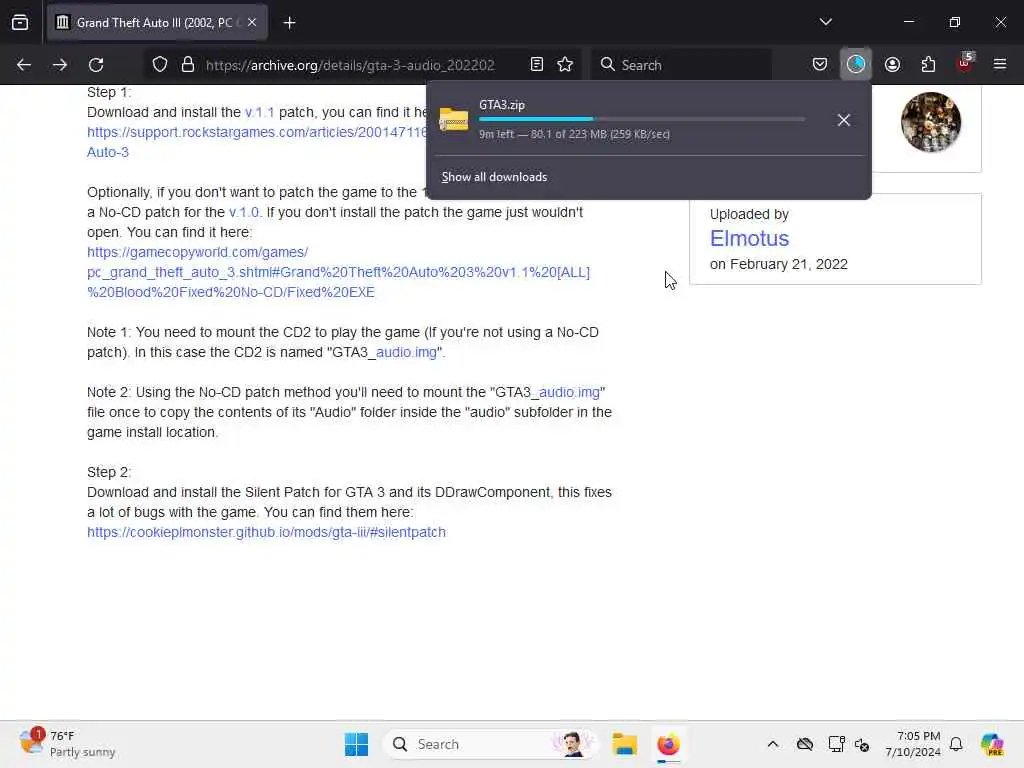Save page to Pocket icon
The width and height of the screenshot is (1024, 768).
click(x=820, y=65)
